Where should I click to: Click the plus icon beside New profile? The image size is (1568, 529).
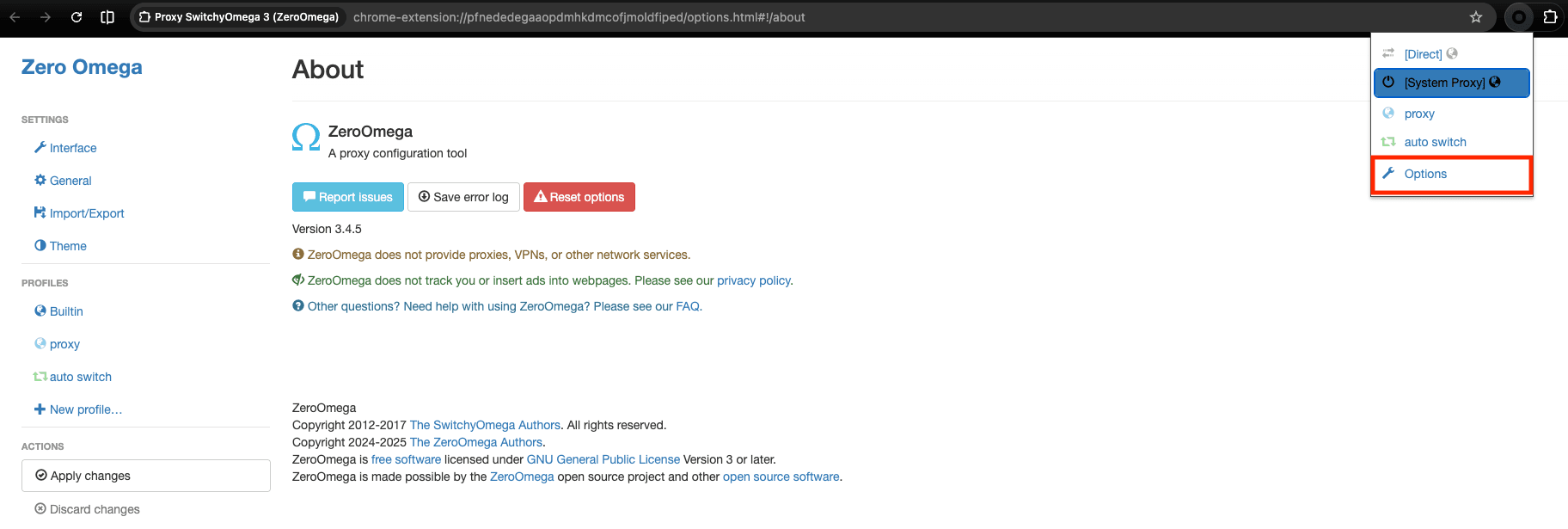pos(40,409)
